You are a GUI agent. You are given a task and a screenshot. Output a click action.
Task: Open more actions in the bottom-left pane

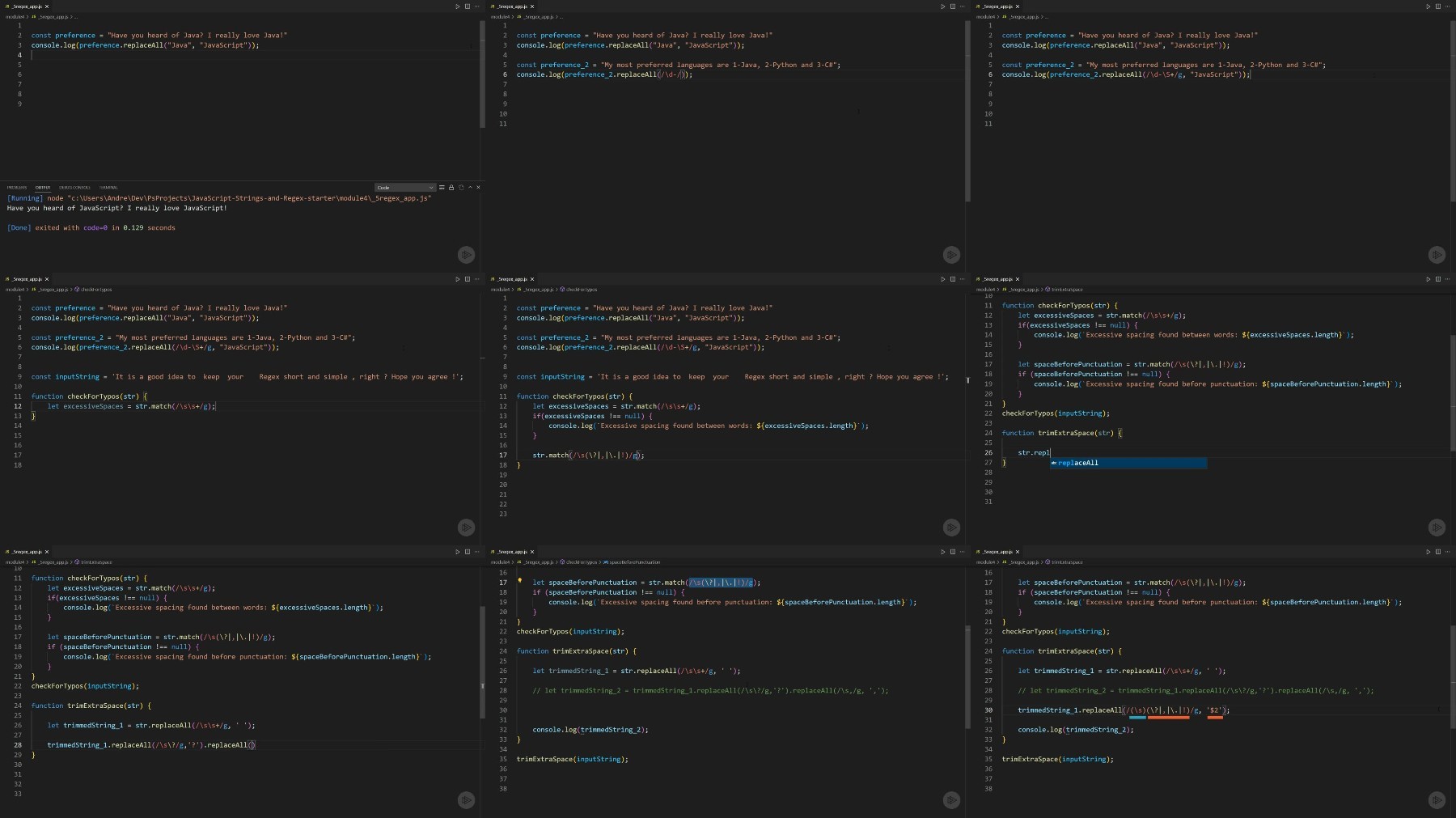(476, 552)
